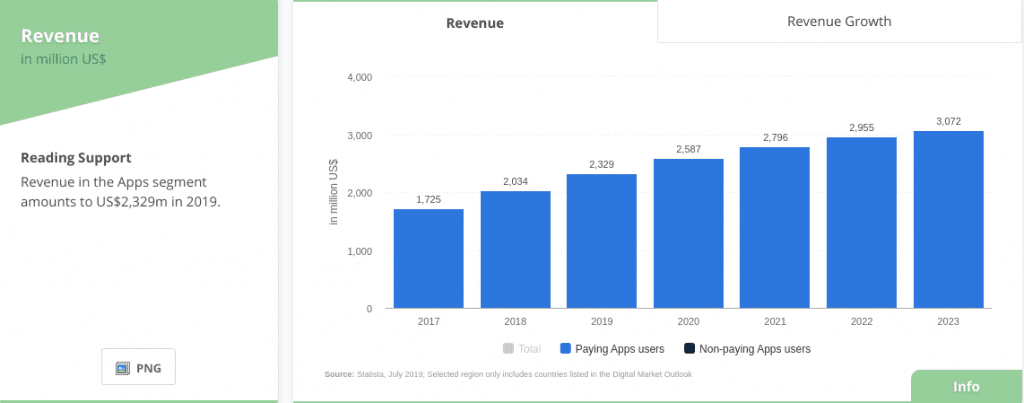Click the blue Paying Apps users swatch
The width and height of the screenshot is (1024, 403).
click(565, 349)
